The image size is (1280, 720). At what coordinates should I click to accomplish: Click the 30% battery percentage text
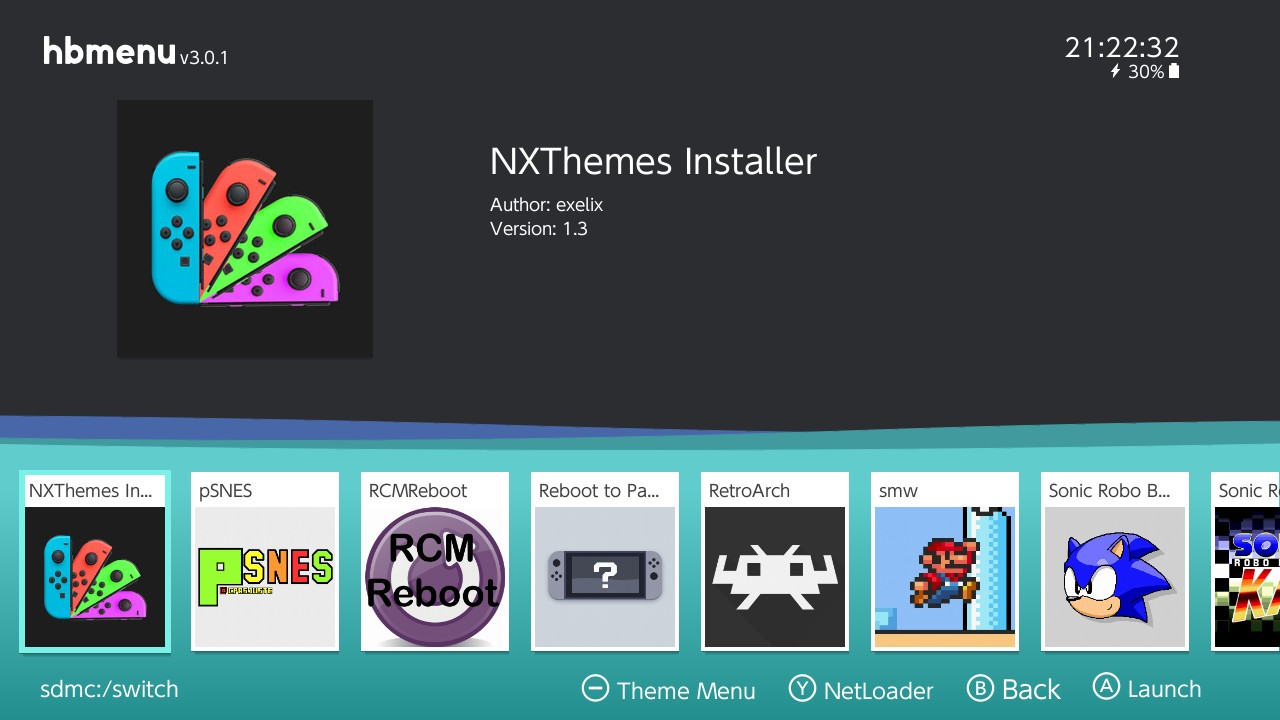[x=1146, y=72]
